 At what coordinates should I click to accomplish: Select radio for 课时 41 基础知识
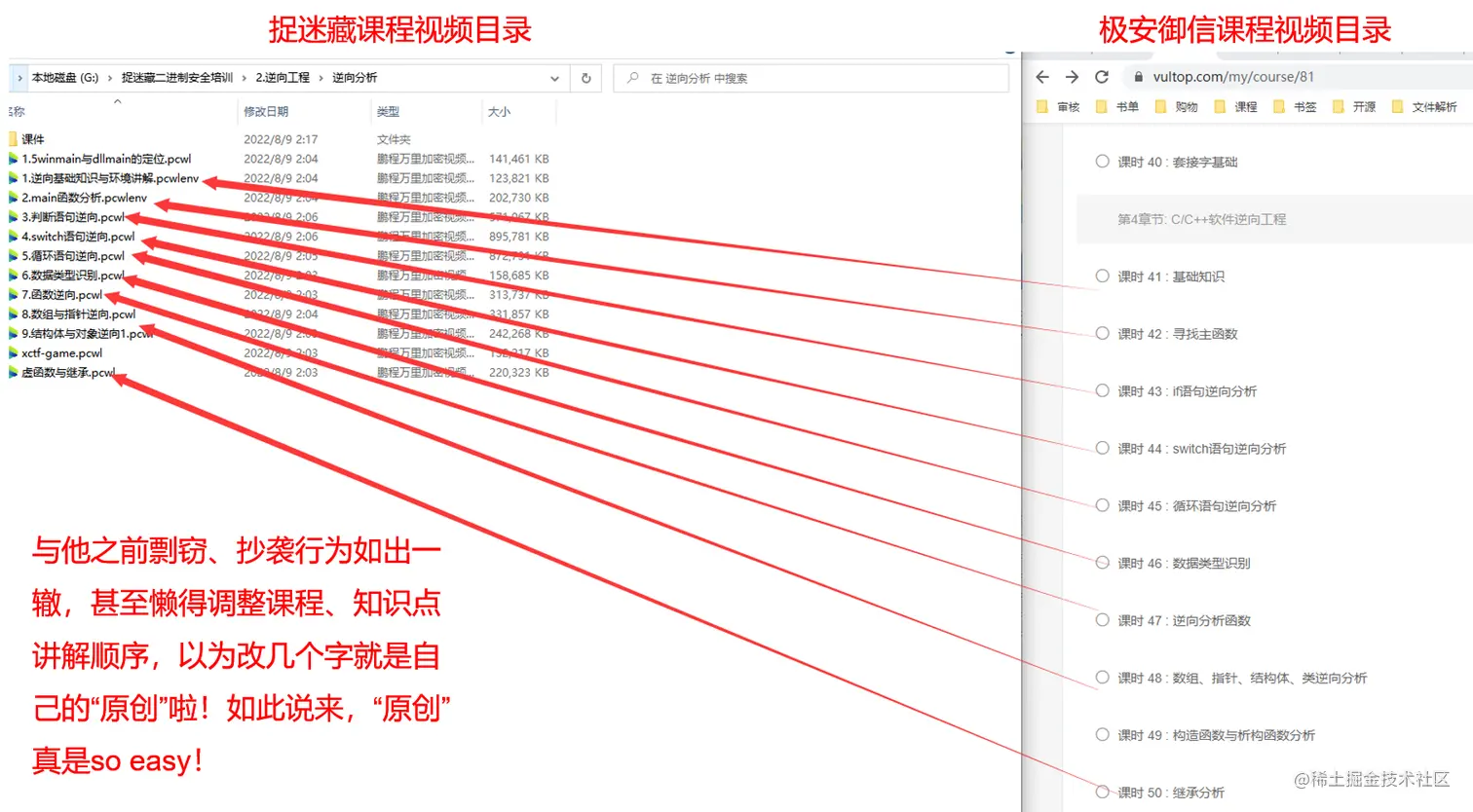click(1102, 277)
